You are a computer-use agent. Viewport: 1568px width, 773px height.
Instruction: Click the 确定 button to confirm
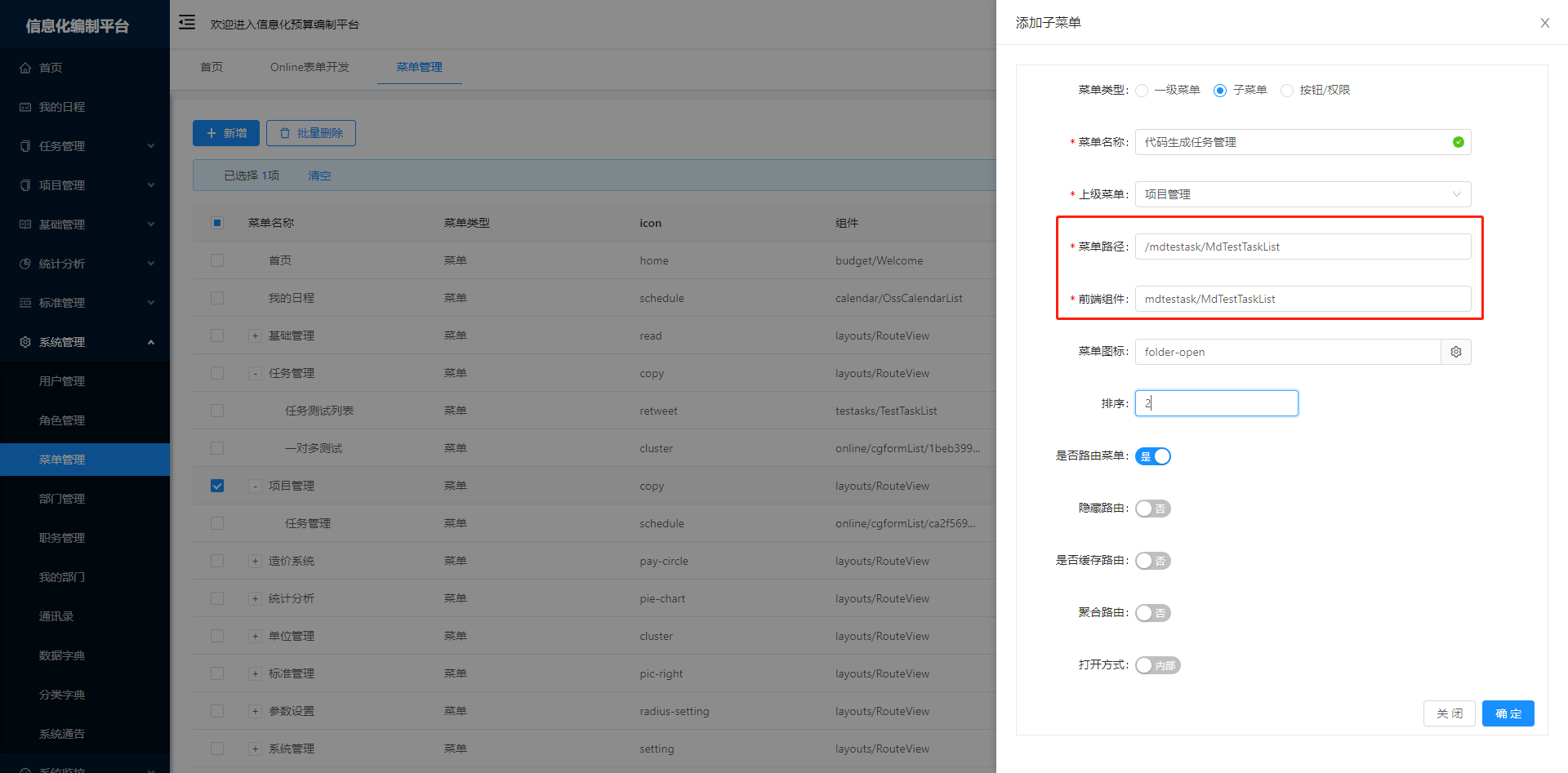[x=1508, y=713]
